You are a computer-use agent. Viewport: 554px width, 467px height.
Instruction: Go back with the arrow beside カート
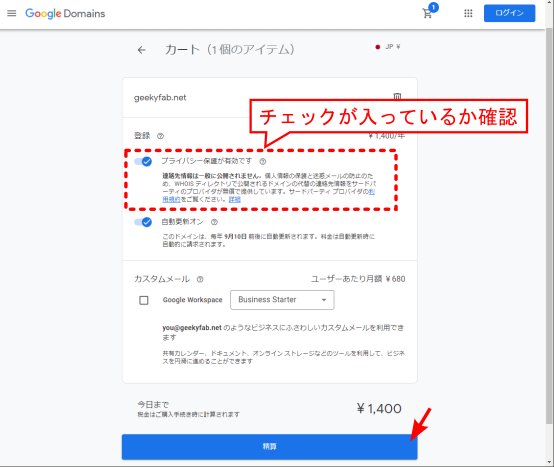[x=142, y=50]
